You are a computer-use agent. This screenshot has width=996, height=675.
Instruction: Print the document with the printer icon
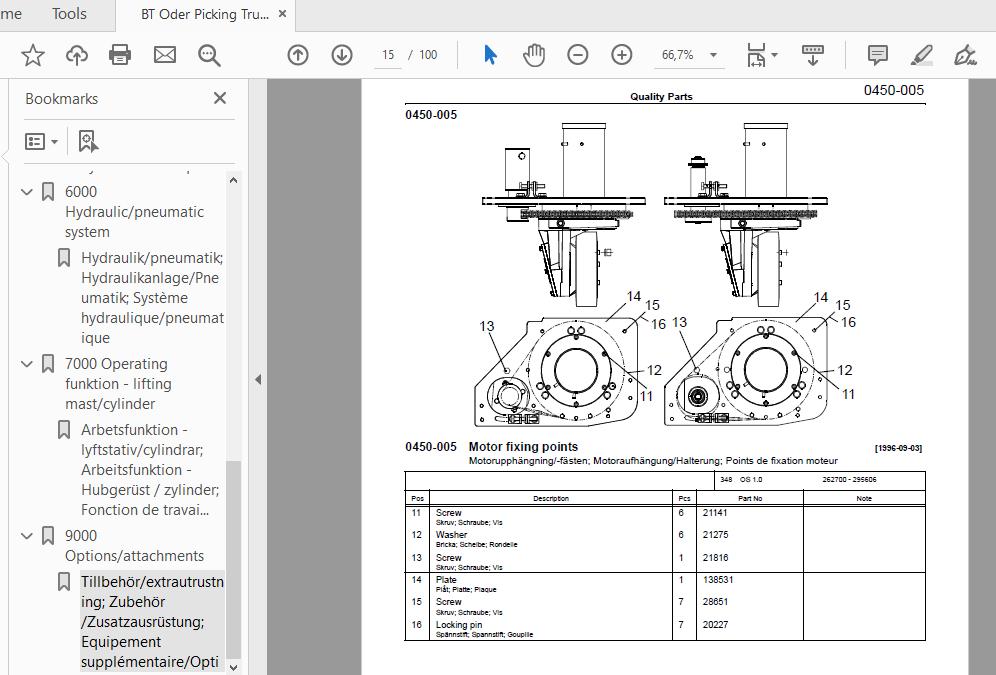tap(120, 55)
